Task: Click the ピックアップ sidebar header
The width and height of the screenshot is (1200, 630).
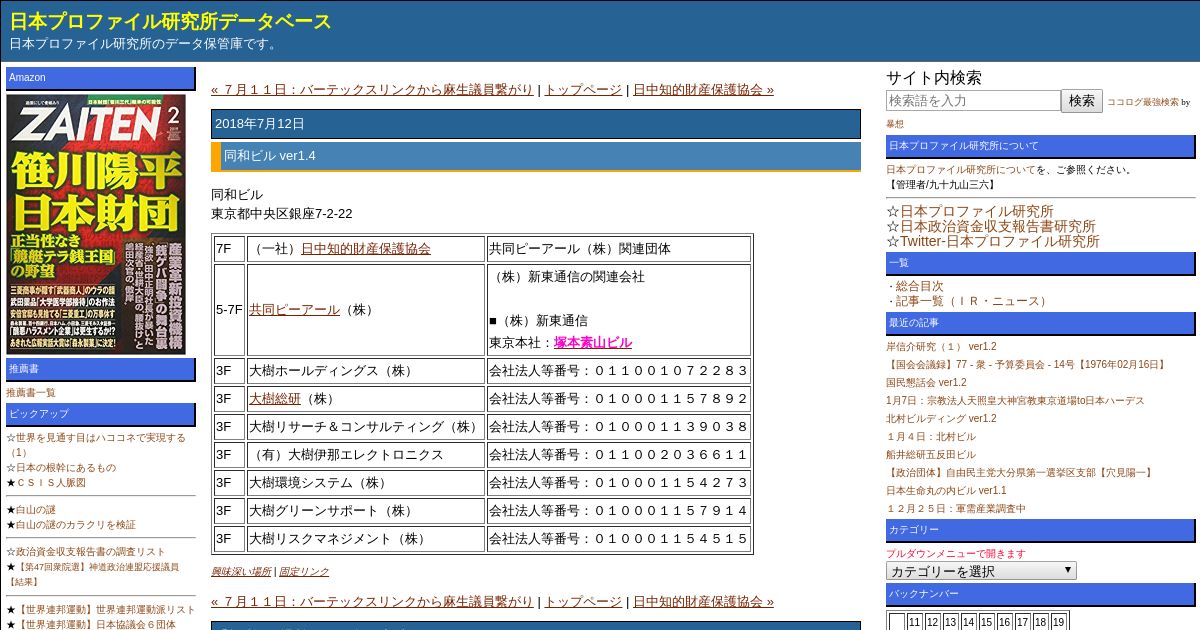Action: pos(101,414)
